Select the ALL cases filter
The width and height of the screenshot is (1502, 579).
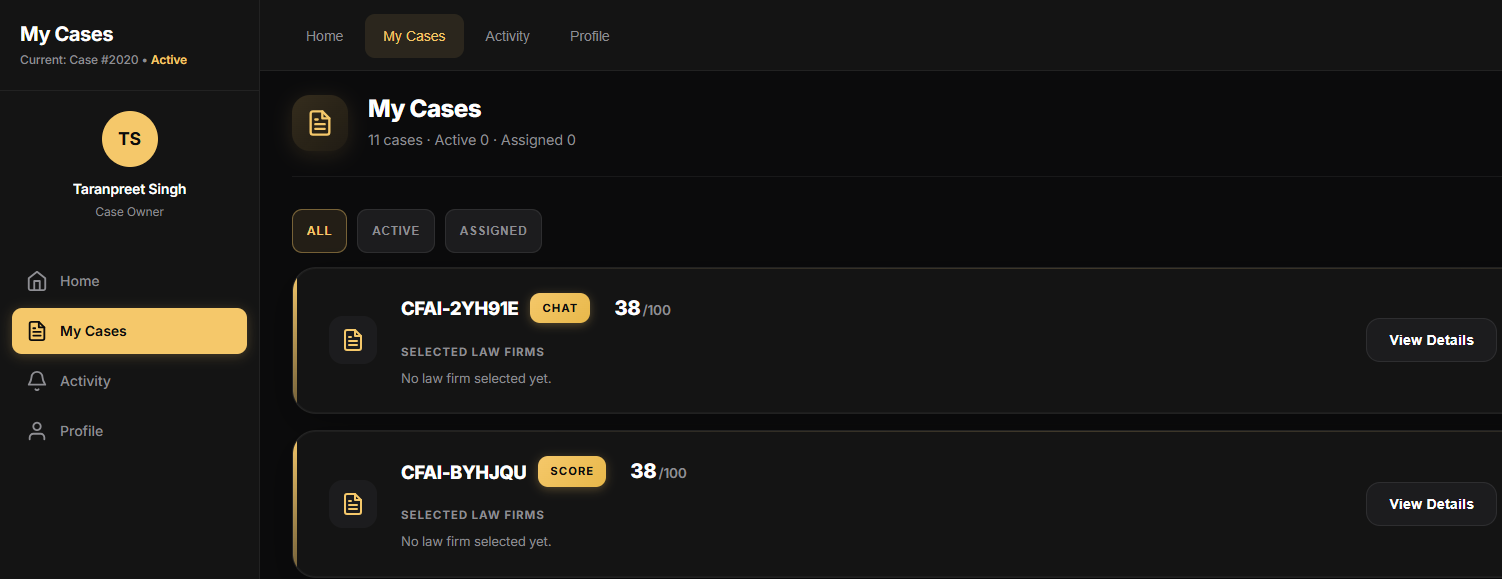click(319, 230)
